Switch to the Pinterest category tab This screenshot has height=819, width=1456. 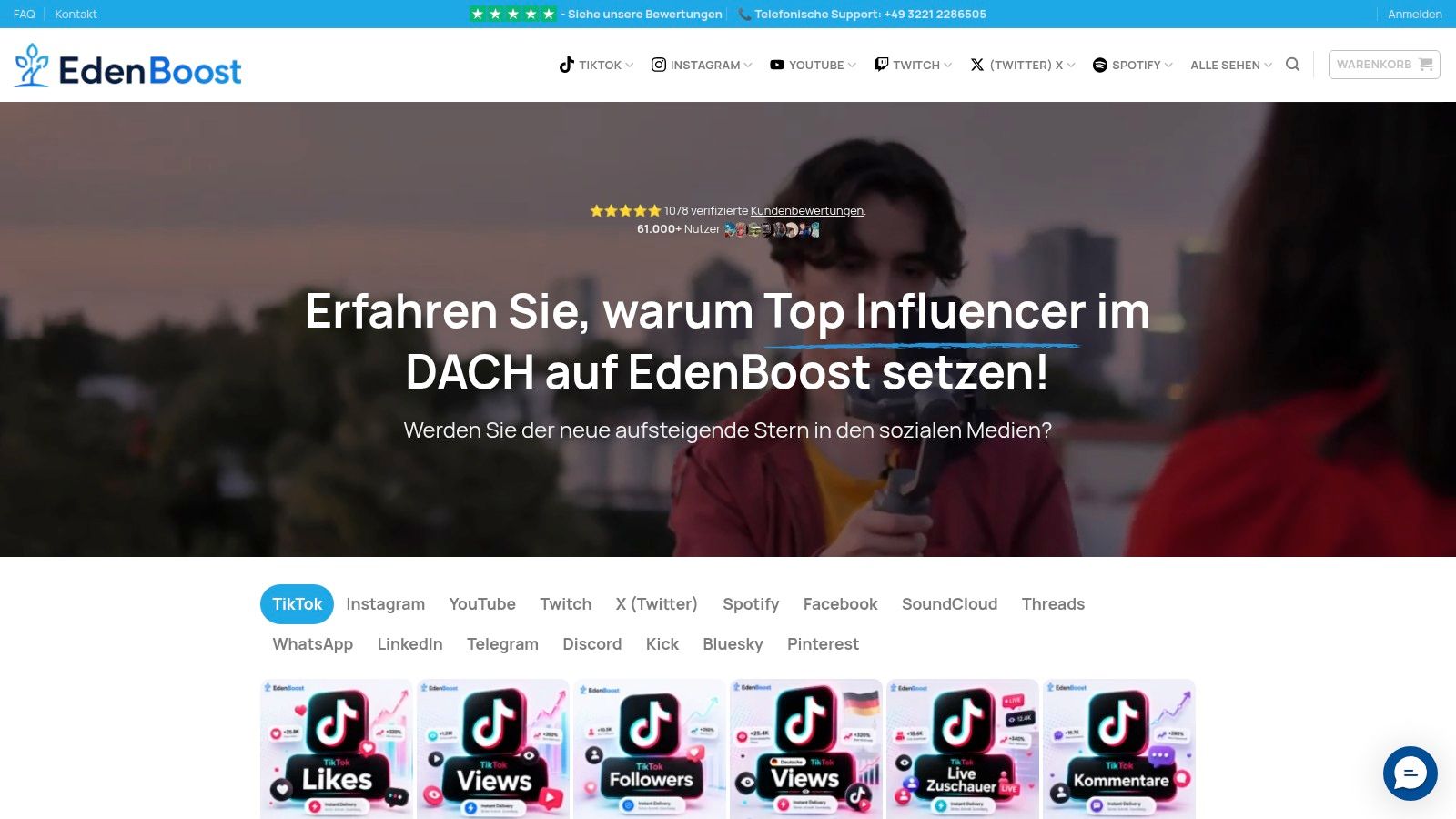[823, 644]
